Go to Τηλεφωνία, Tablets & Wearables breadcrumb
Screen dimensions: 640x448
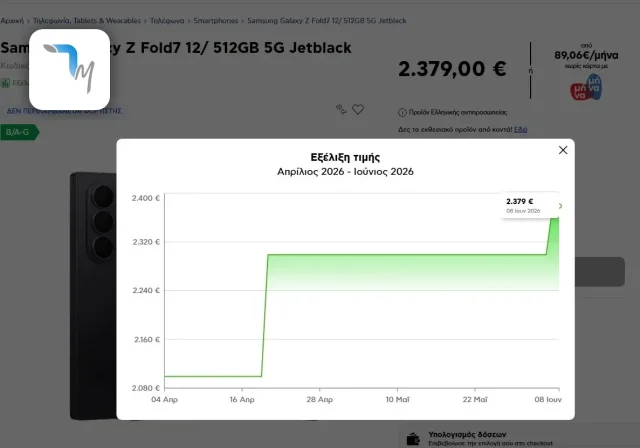tap(87, 20)
